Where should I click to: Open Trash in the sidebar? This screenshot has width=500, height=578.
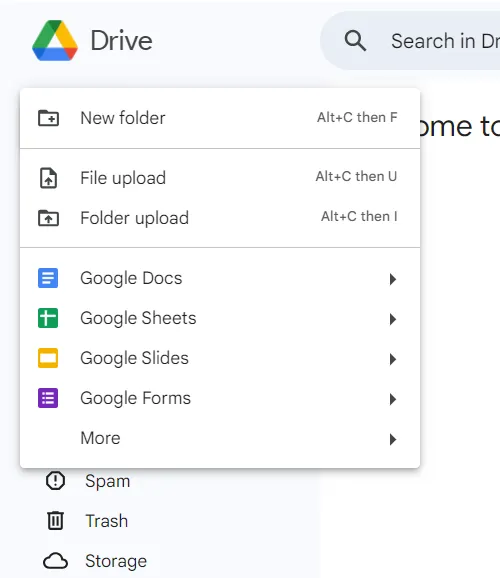107,521
